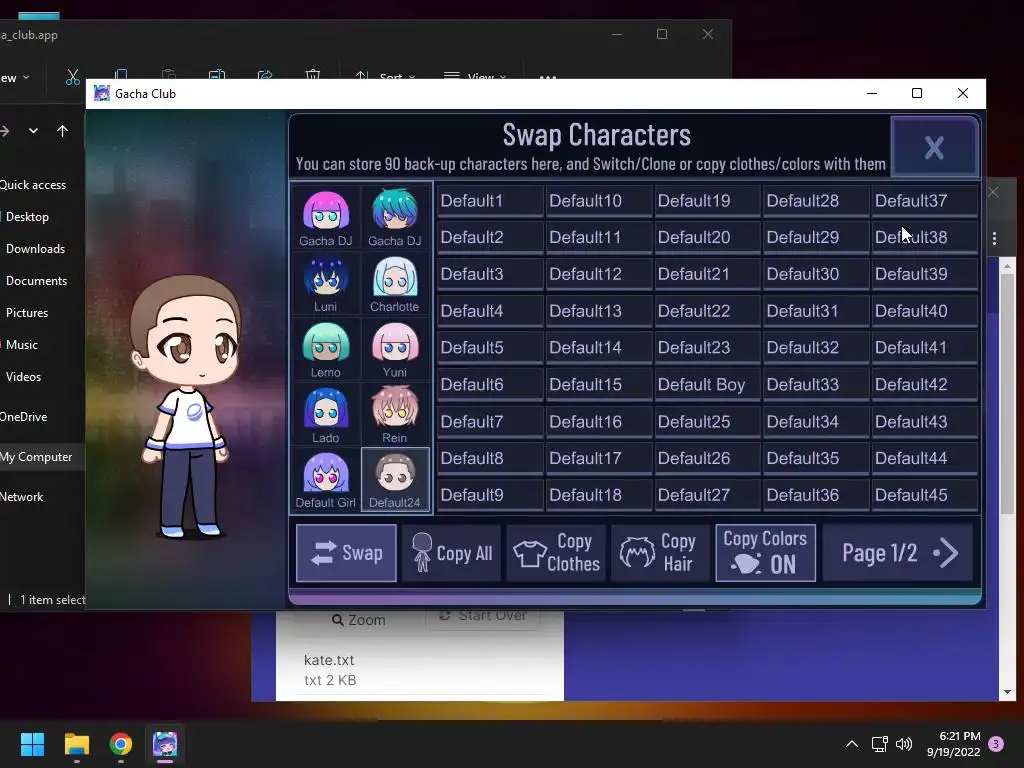Pick the Charlotte character slot
Viewport: 1024px width, 768px height.
[x=394, y=283]
